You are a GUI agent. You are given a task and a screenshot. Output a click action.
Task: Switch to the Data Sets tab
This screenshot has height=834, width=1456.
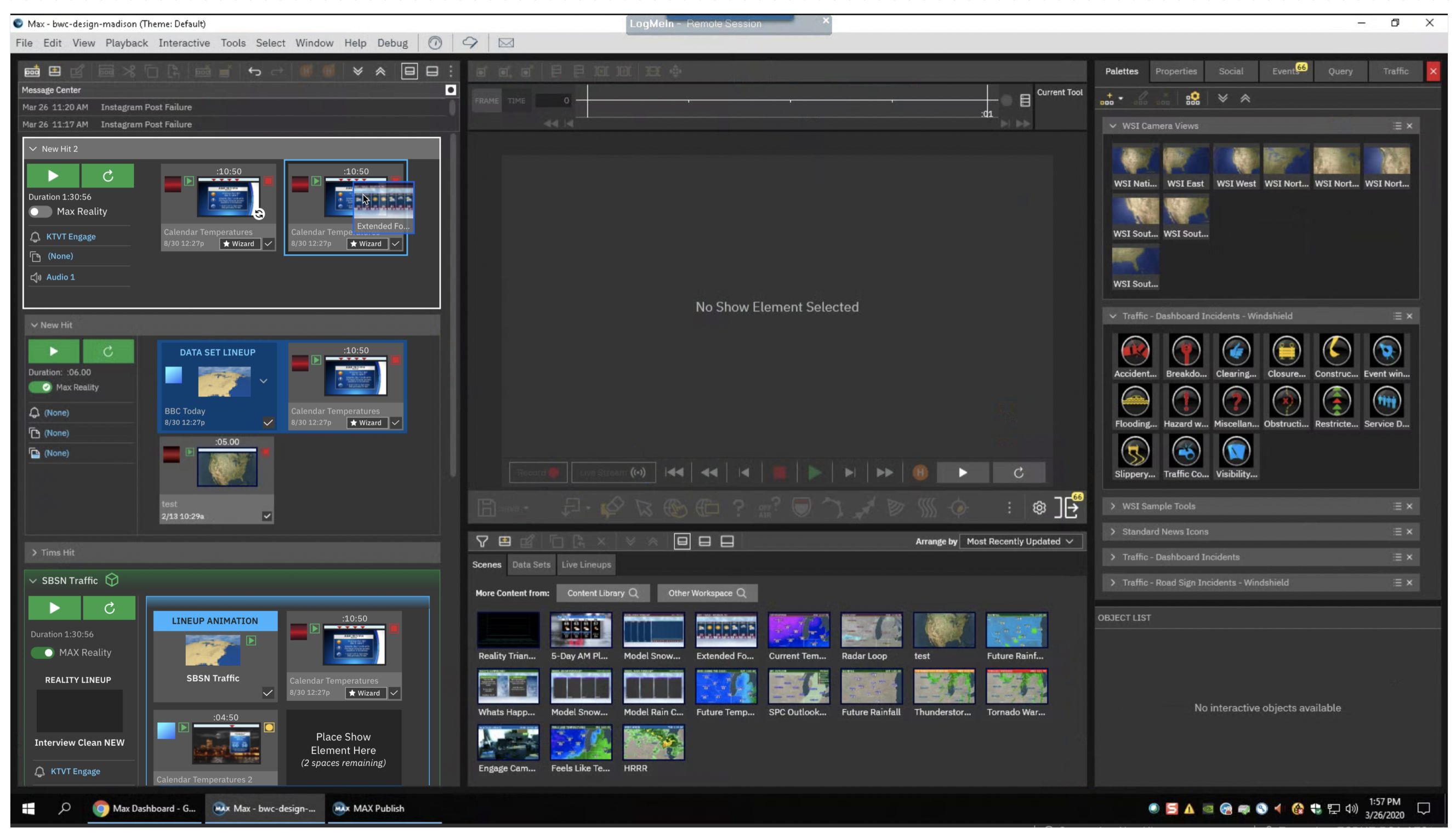point(531,564)
